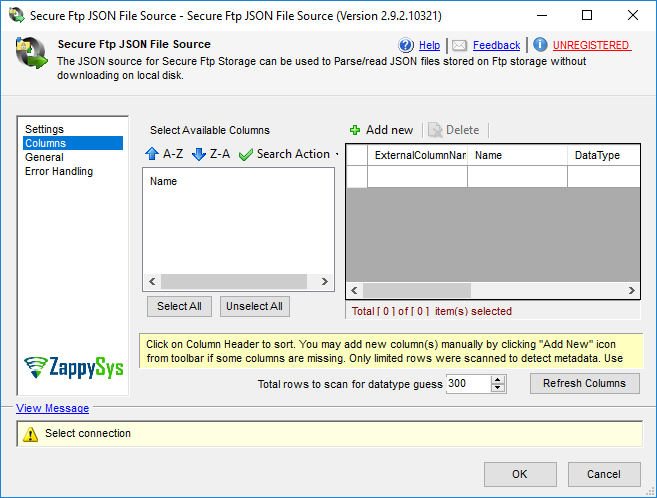This screenshot has height=498, width=657.
Task: Click the Select connection message
Action: point(88,433)
